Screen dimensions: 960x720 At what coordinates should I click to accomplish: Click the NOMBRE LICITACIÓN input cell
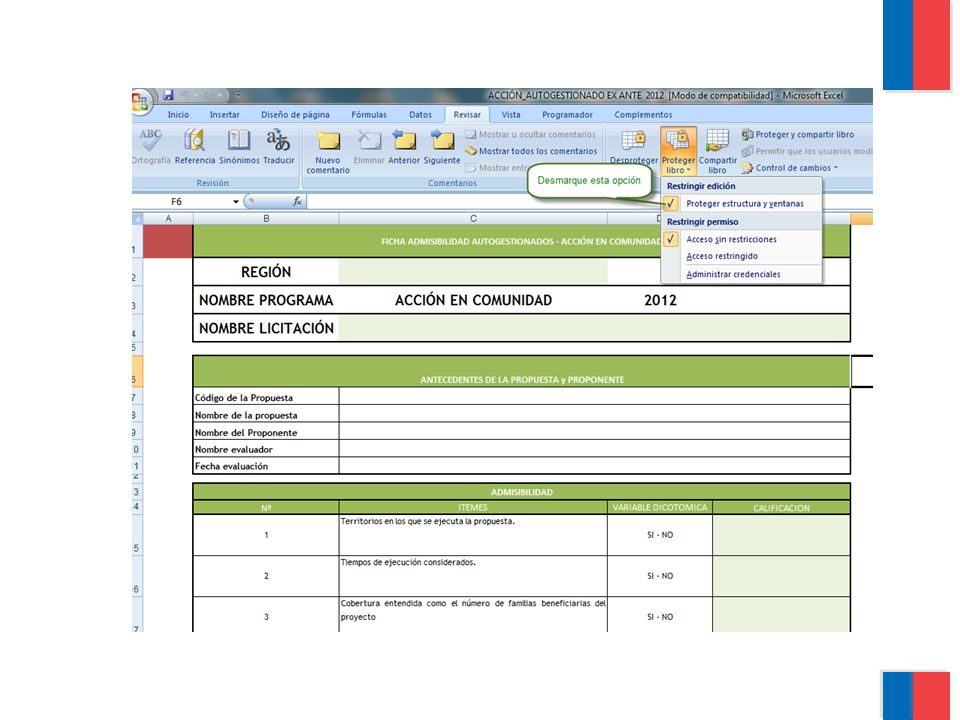(x=594, y=328)
